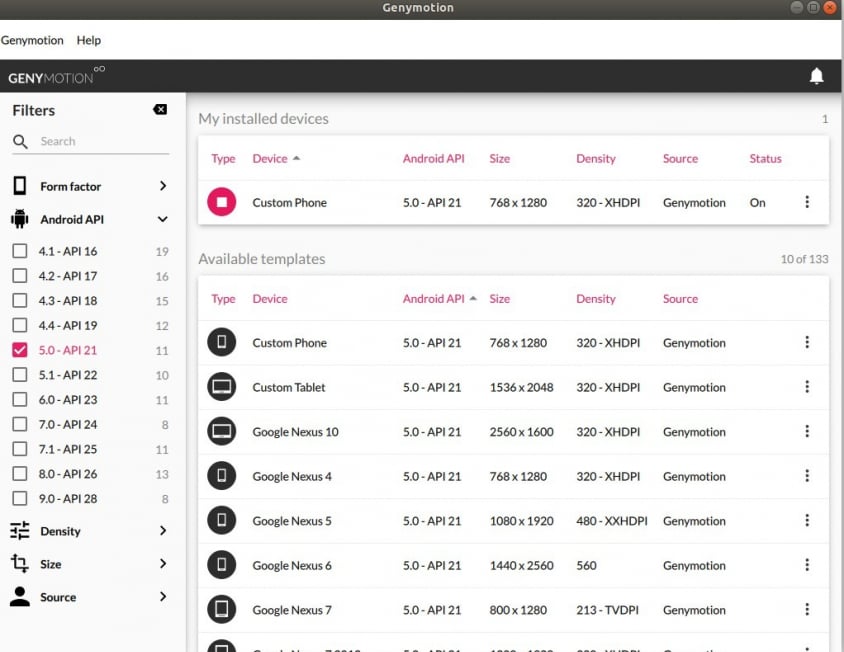Click the Custom Tablet template icon
Viewport: 844px width, 652px height.
(x=221, y=387)
